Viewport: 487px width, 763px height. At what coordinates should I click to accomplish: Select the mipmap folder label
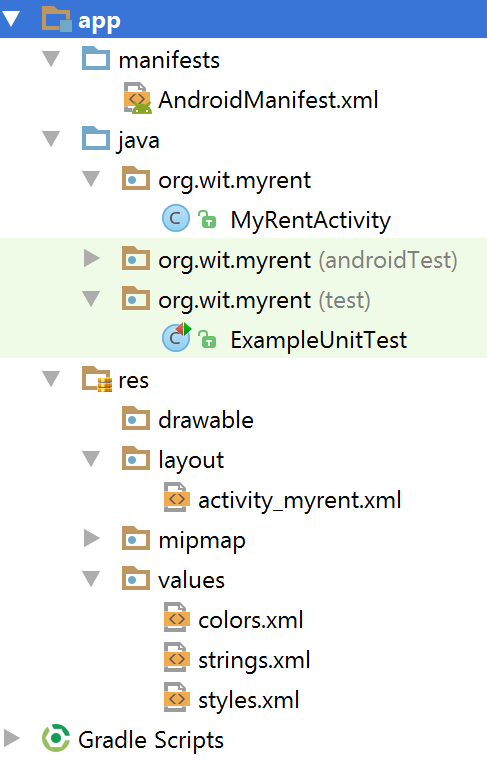(202, 541)
